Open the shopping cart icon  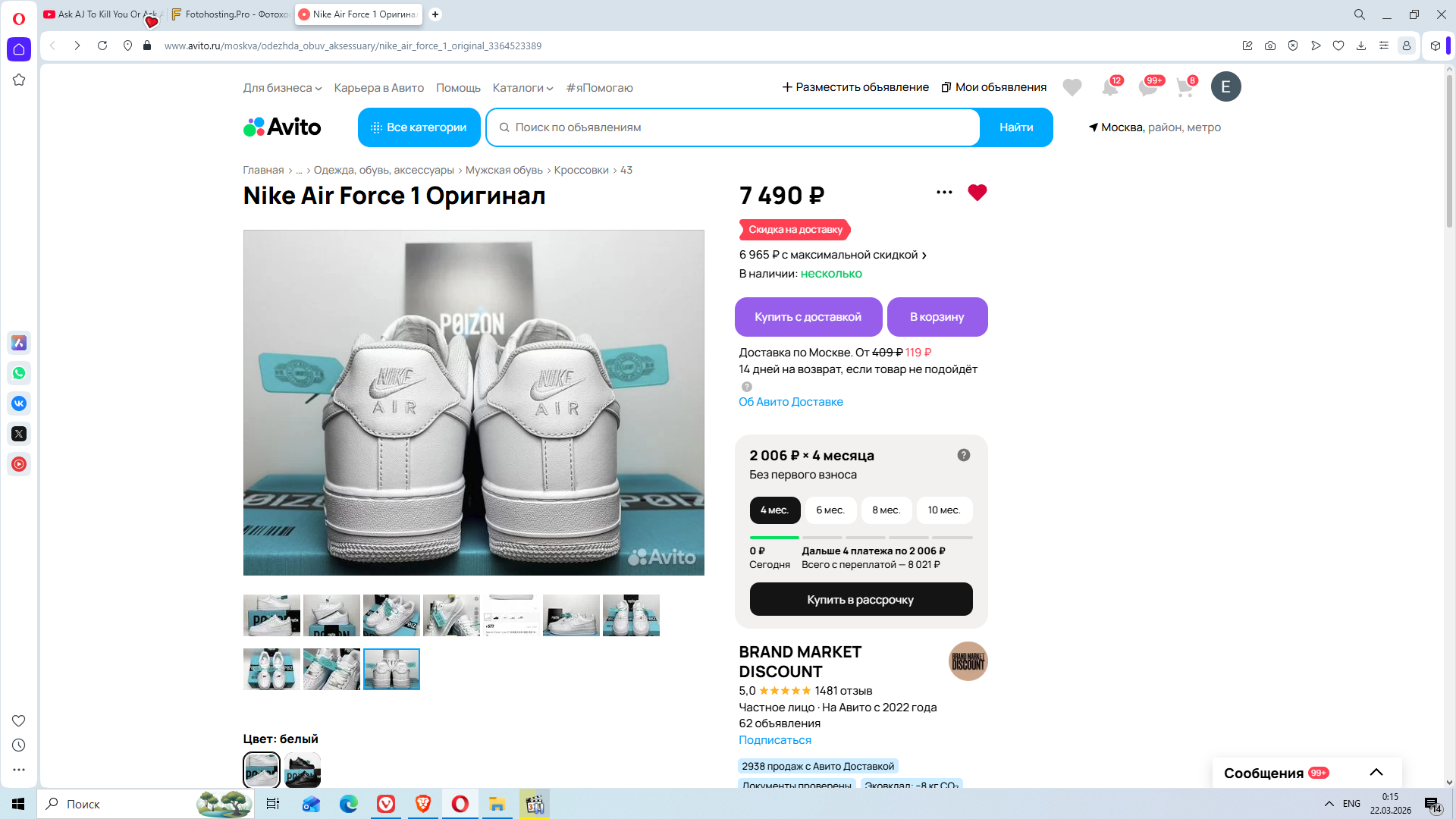tap(1185, 88)
